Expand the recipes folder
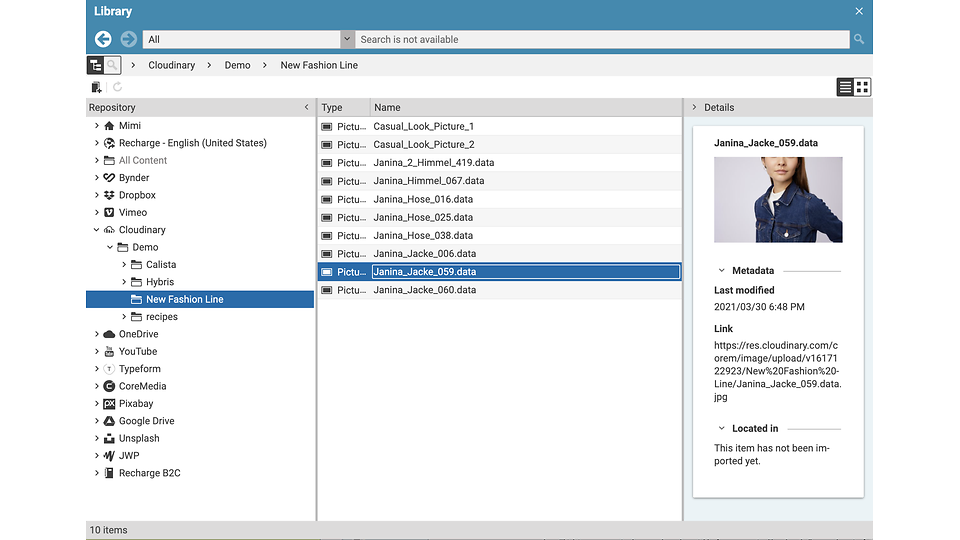Screen dimensions: 960x540 [123, 317]
